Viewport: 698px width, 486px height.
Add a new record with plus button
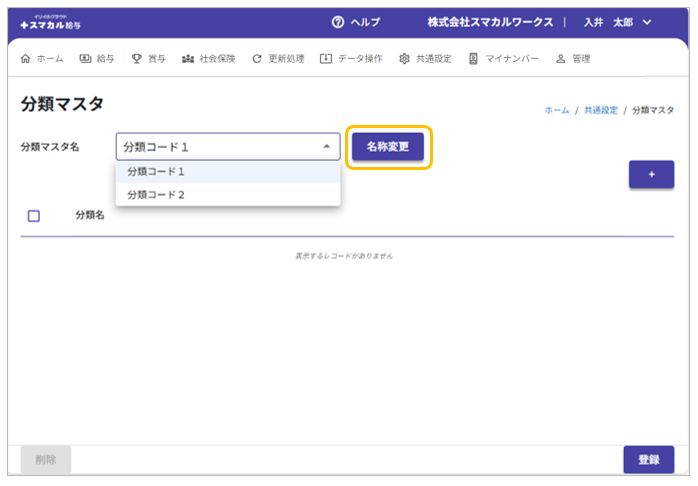651,174
